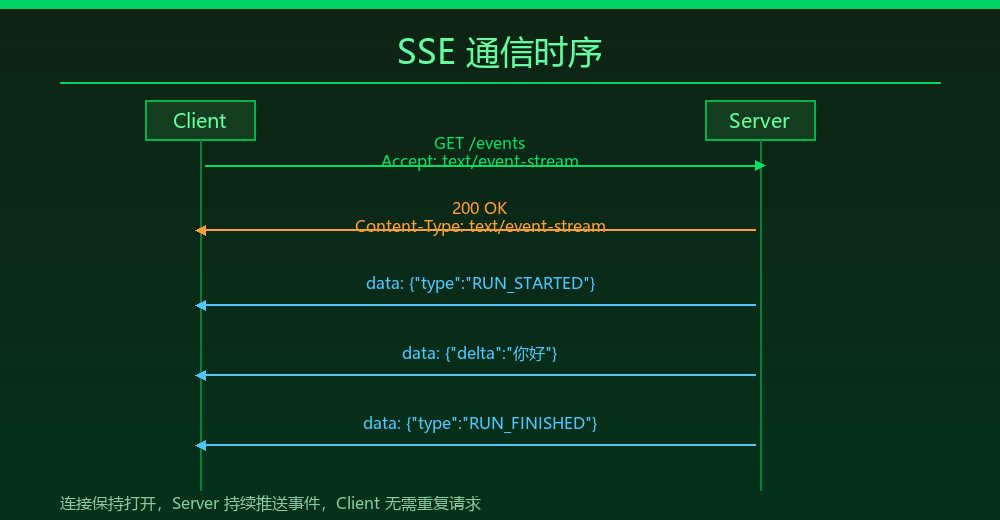
Task: Select the "SSE 通信时序" slide title
Action: coord(500,52)
